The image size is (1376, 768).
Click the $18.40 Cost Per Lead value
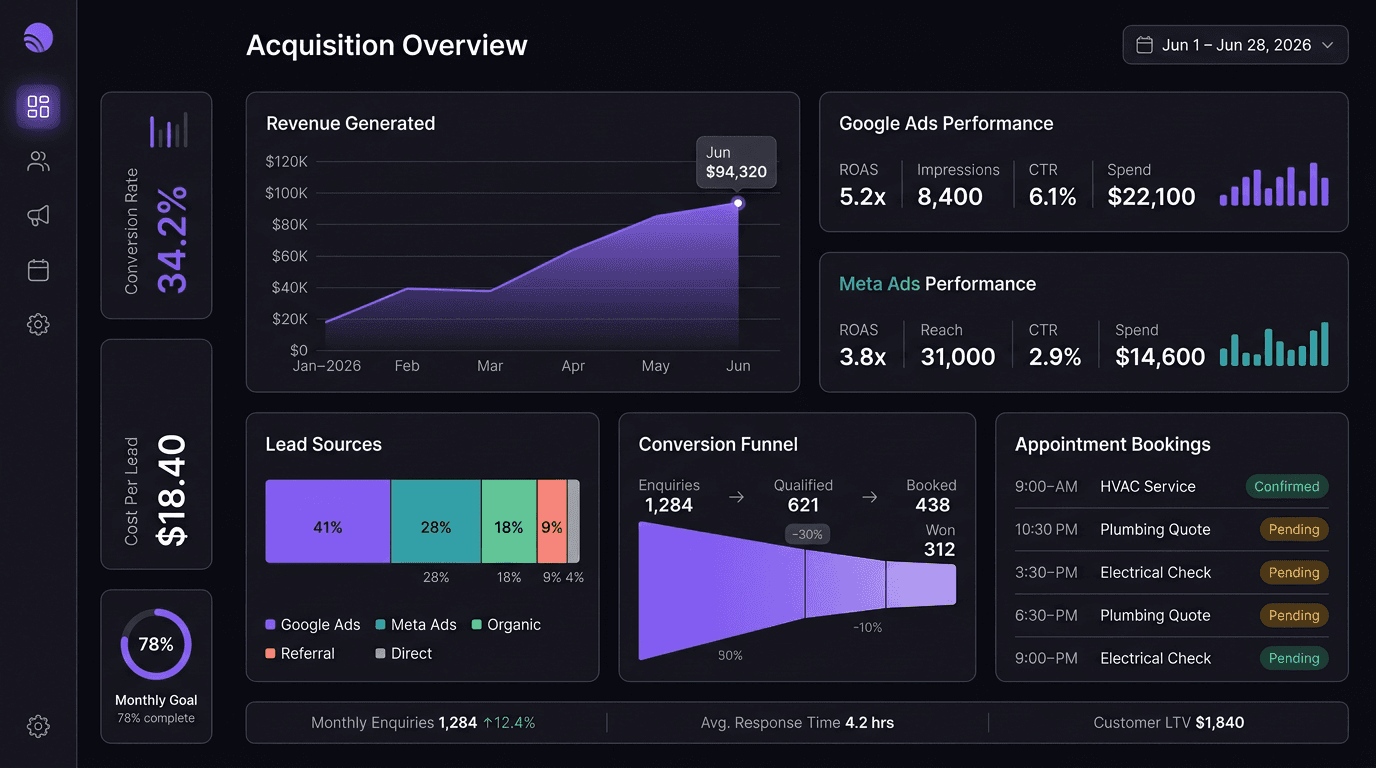click(x=173, y=490)
